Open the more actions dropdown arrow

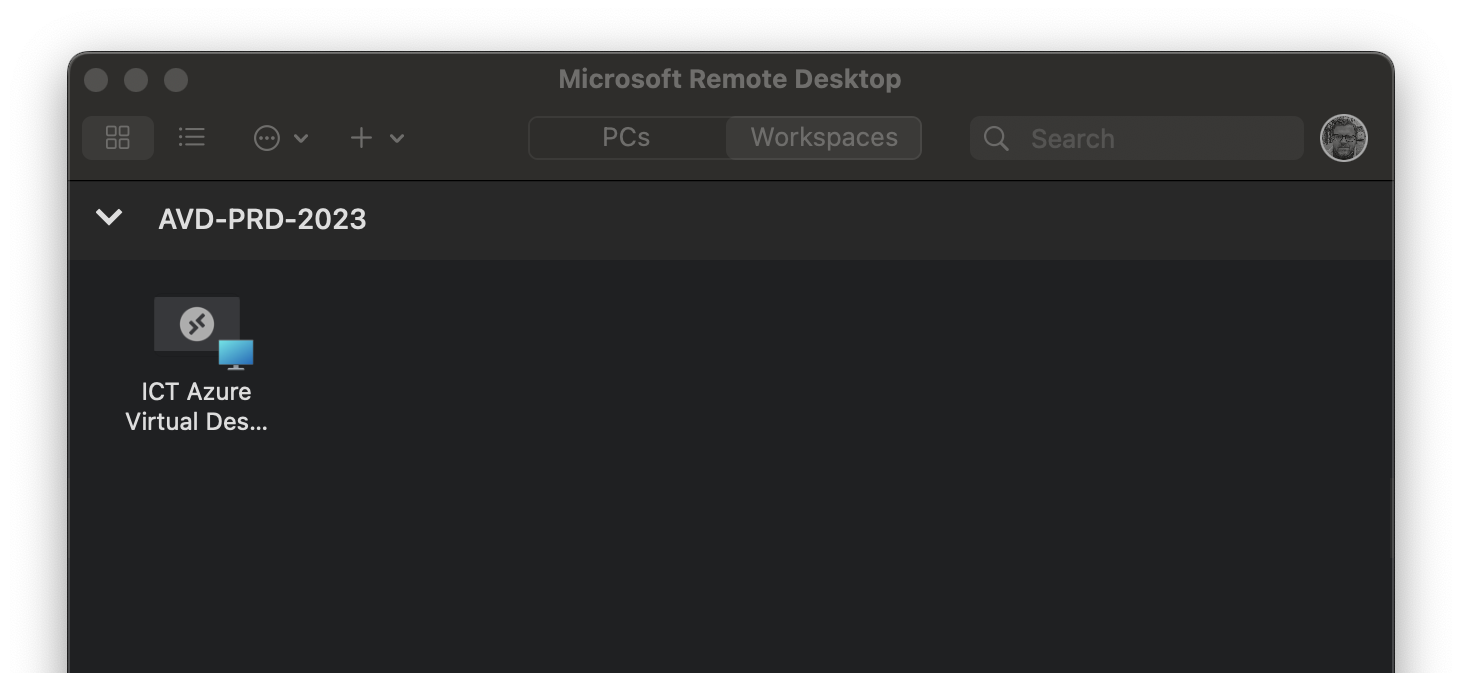point(301,138)
